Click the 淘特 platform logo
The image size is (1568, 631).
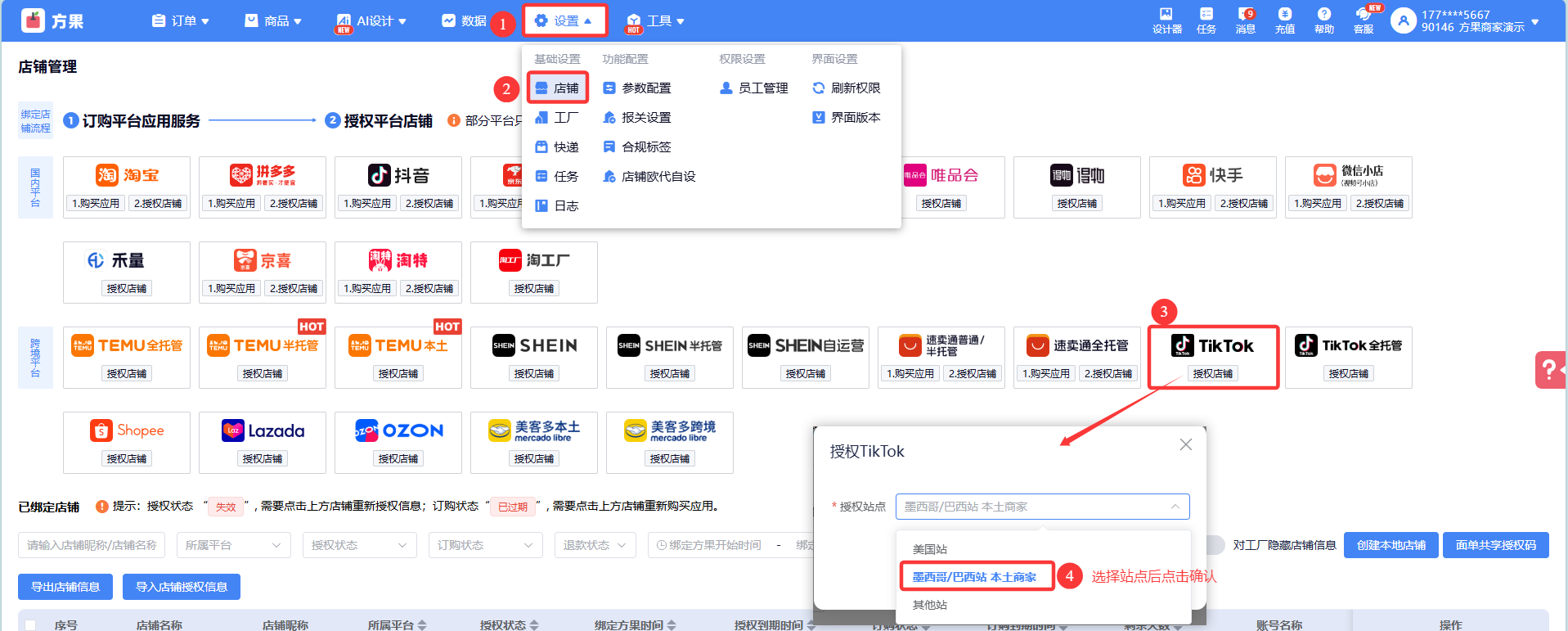[x=398, y=260]
